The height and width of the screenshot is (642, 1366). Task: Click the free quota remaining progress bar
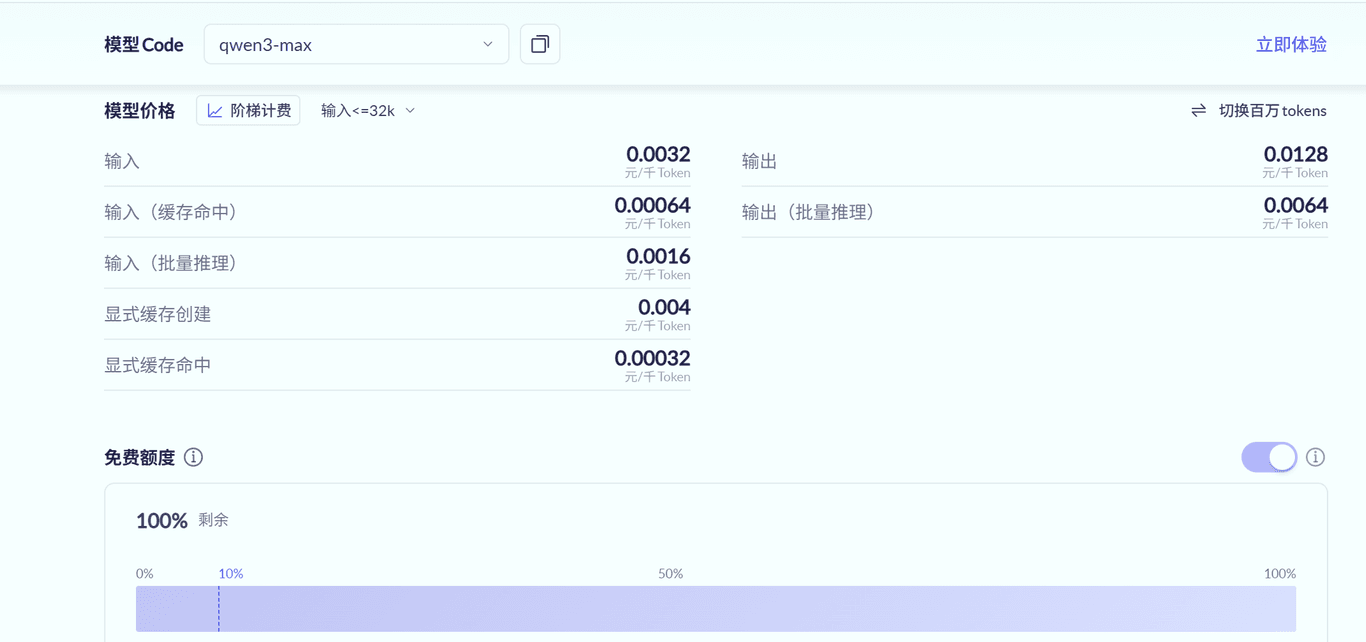pos(715,608)
